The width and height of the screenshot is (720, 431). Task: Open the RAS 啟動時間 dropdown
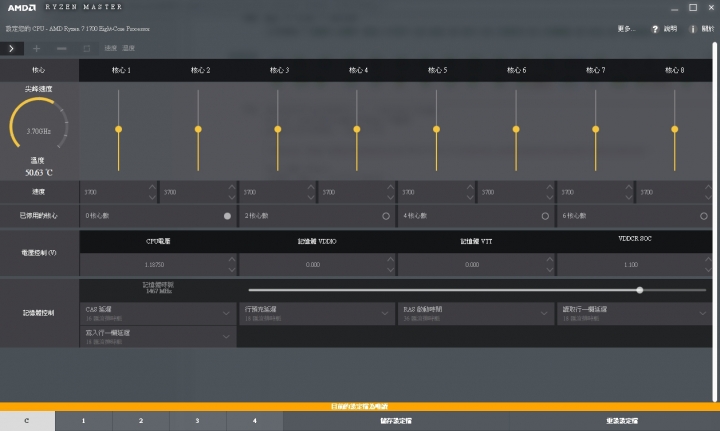546,312
